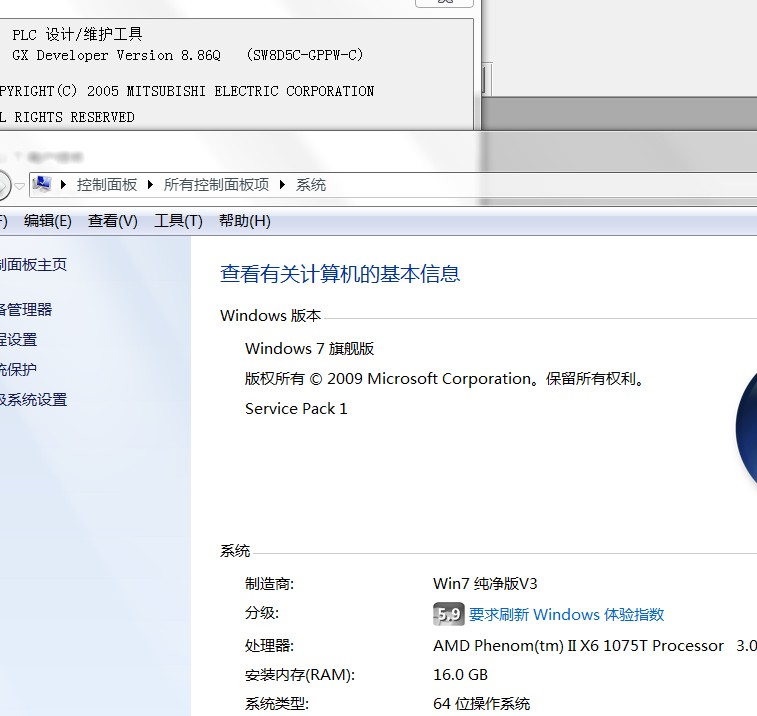Expand the arrow before 系统 breadcrumb

[283, 185]
